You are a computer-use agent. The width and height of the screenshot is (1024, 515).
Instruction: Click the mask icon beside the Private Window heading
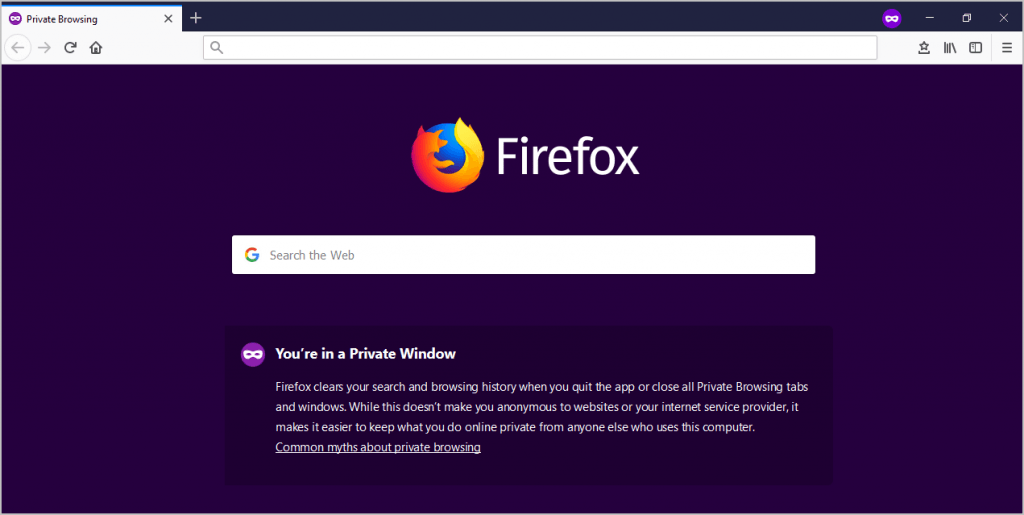[x=253, y=354]
